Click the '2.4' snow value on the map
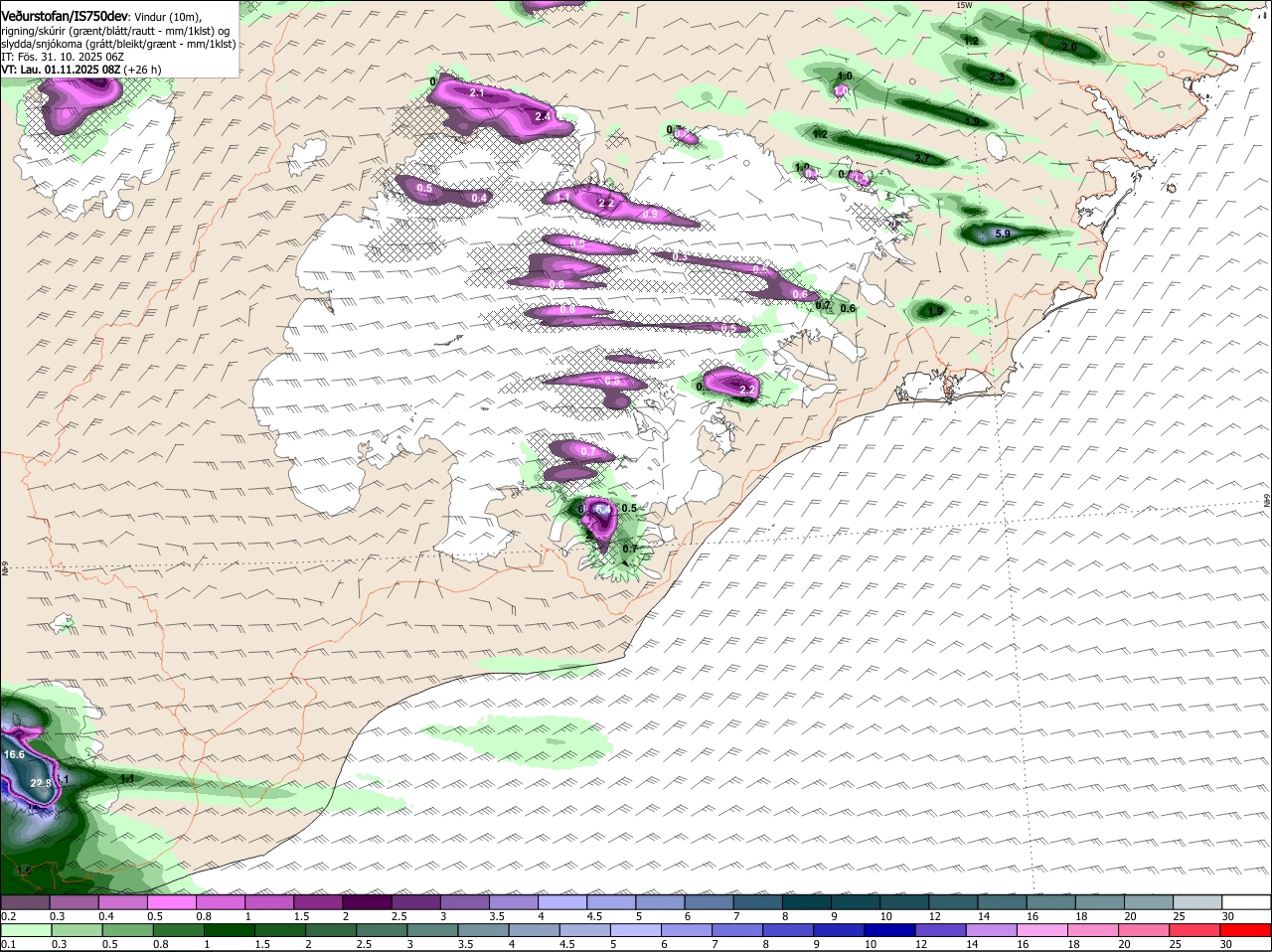1272x952 pixels. coord(543,116)
